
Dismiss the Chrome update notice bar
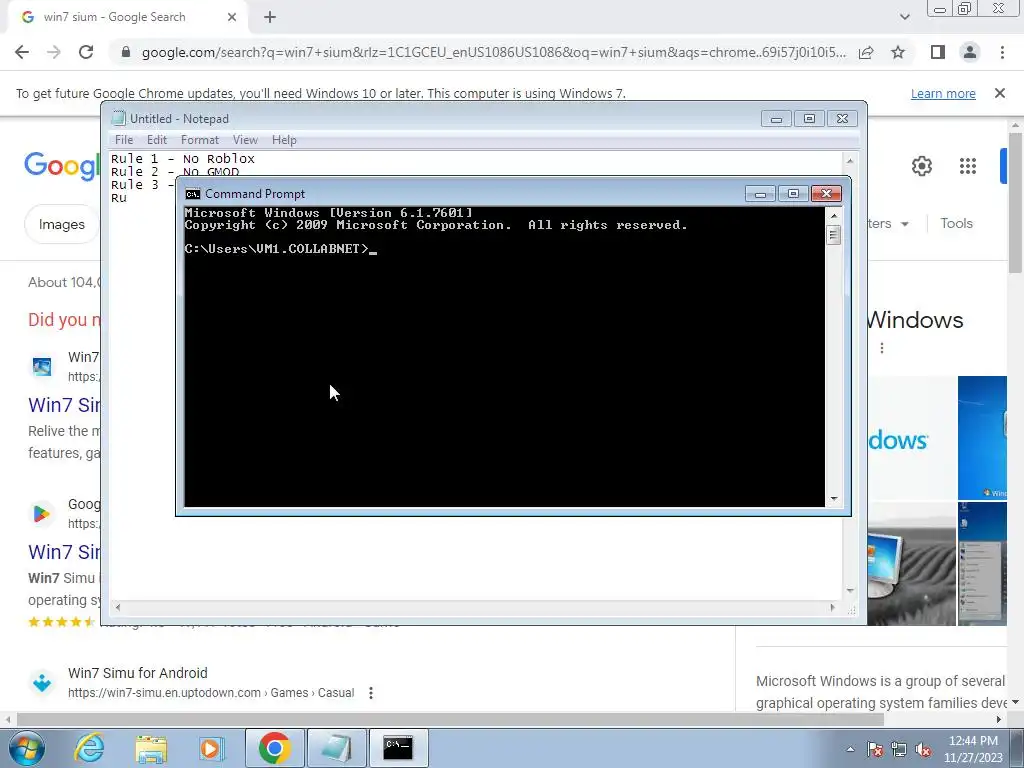1000,93
